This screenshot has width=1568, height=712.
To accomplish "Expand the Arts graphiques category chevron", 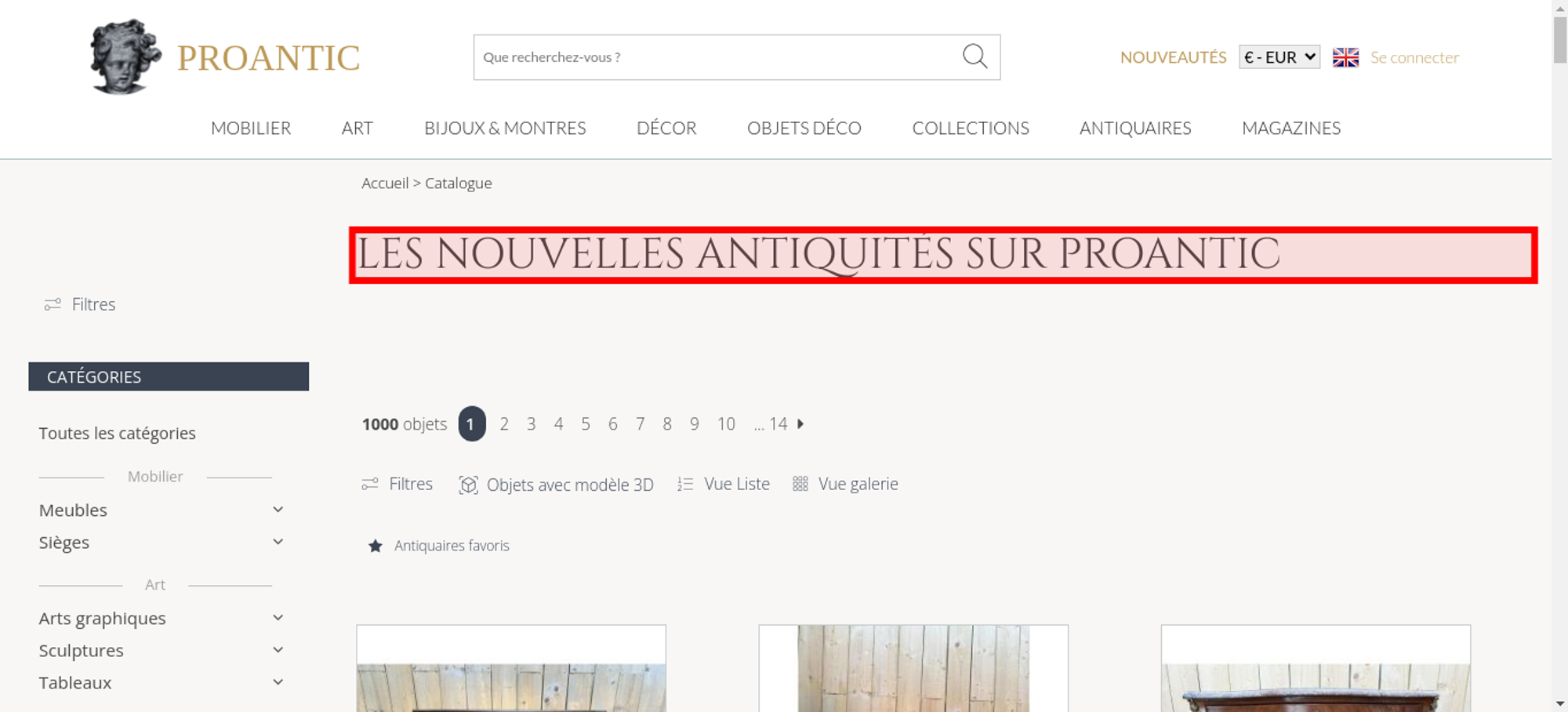I will (x=278, y=618).
